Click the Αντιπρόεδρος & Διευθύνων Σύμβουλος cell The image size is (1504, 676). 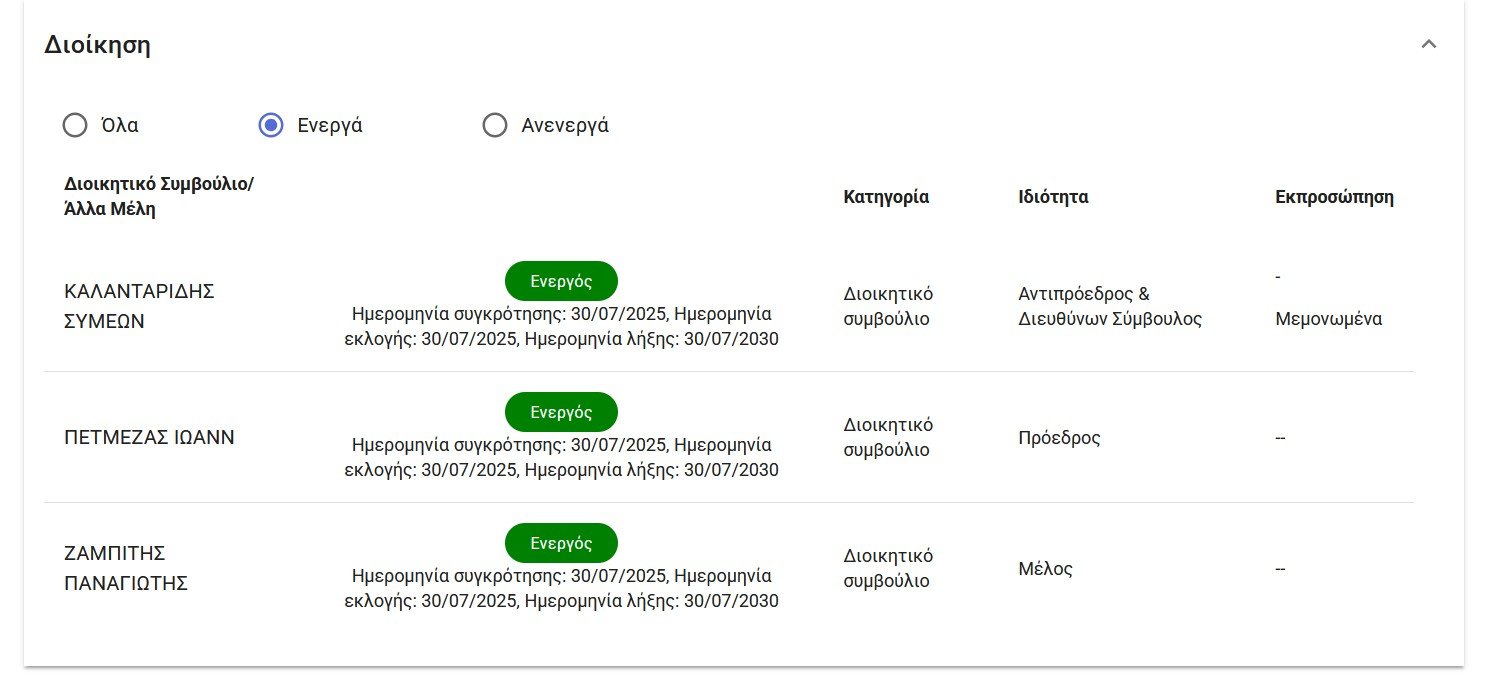1110,307
